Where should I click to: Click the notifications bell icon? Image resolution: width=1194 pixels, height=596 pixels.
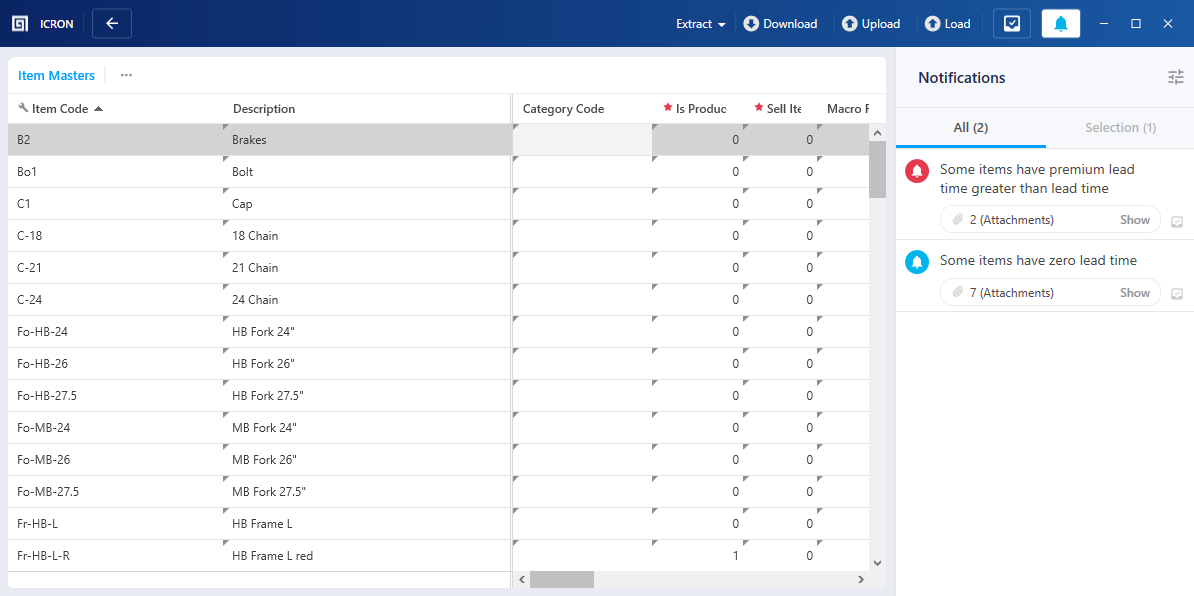pyautogui.click(x=1060, y=23)
